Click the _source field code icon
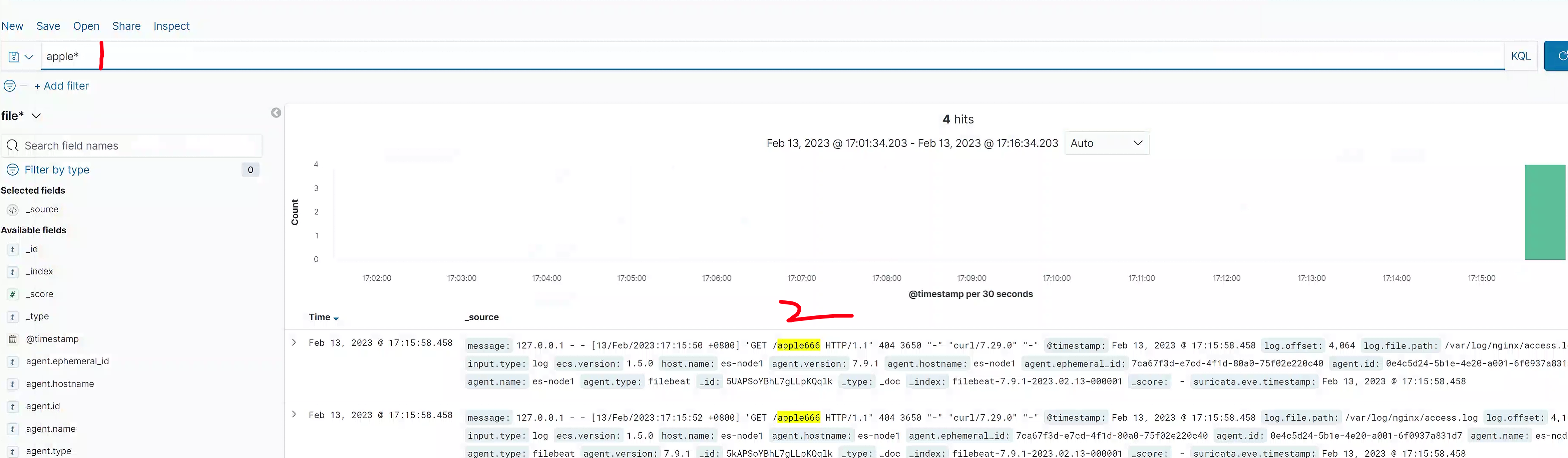 (x=13, y=210)
